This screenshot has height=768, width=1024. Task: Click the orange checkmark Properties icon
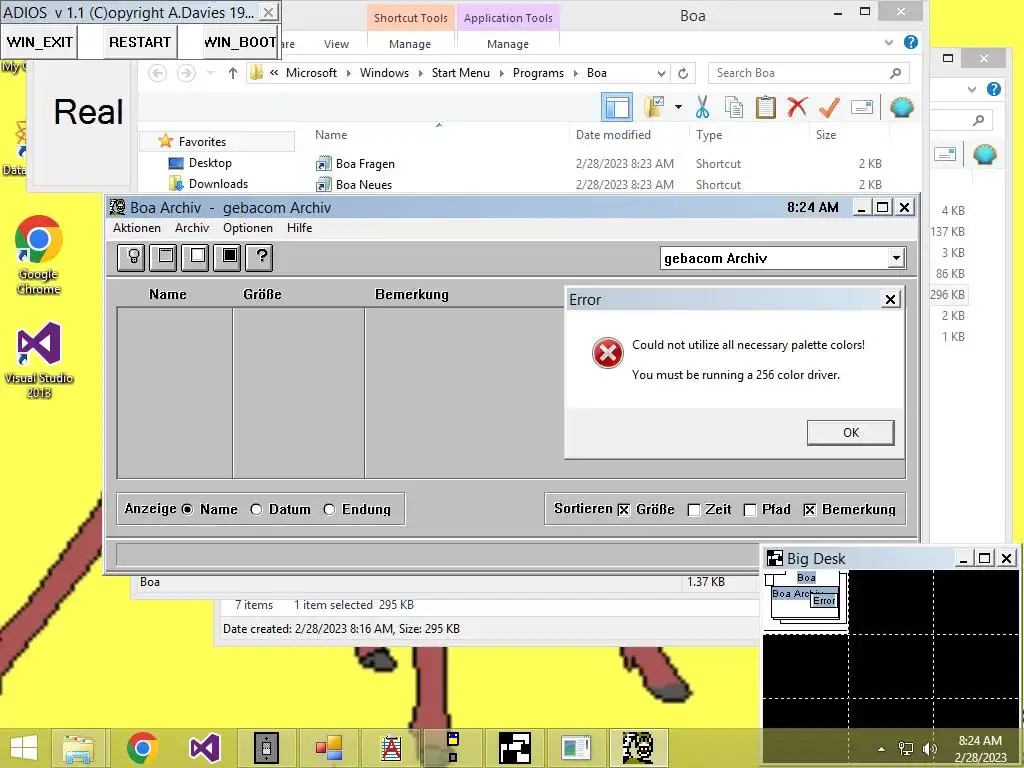tap(829, 107)
